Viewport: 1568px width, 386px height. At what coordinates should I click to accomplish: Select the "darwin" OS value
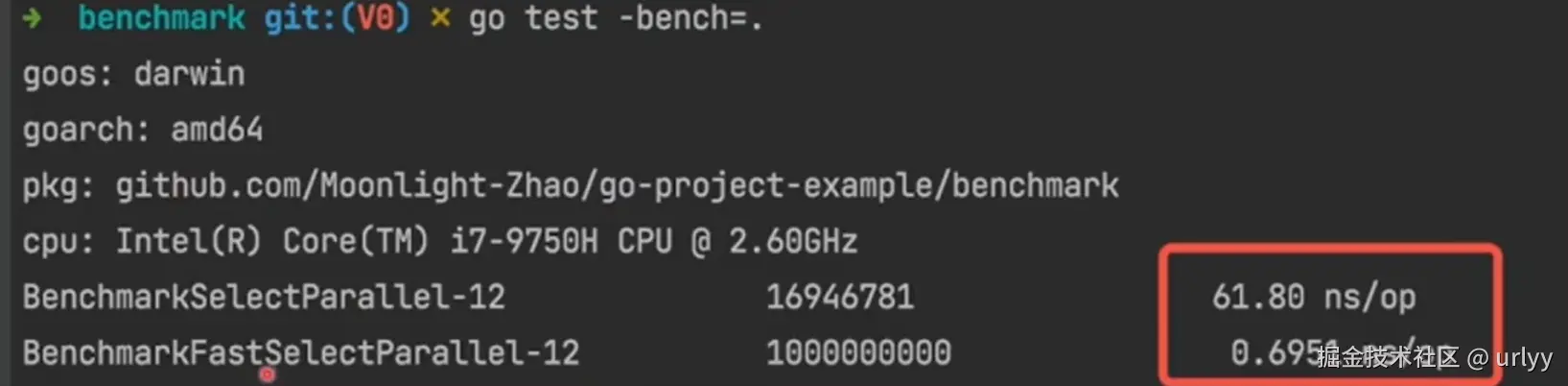pos(189,74)
